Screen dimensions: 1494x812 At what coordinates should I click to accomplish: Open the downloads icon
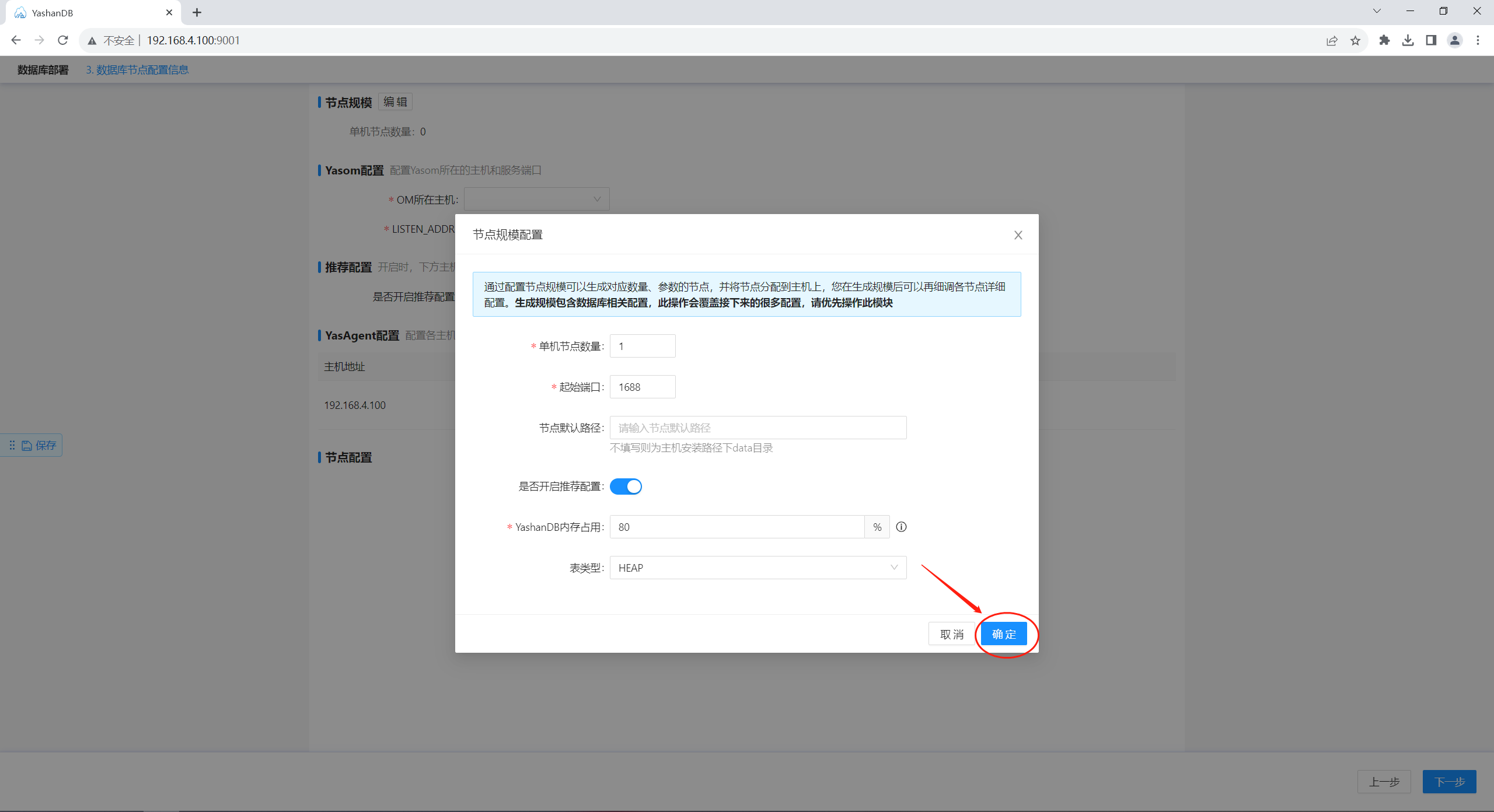pos(1408,40)
